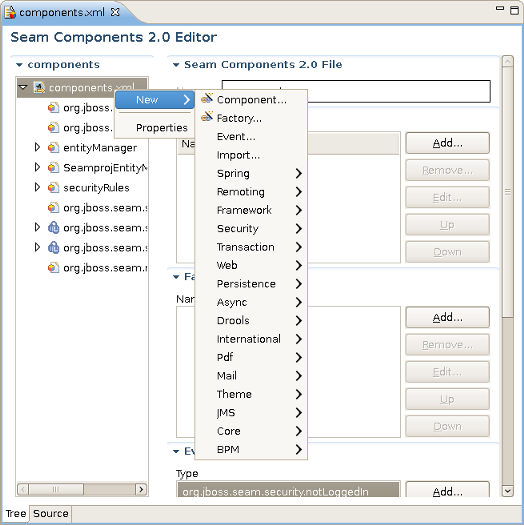
Task: Click the entityManager component icon
Action: point(53,147)
